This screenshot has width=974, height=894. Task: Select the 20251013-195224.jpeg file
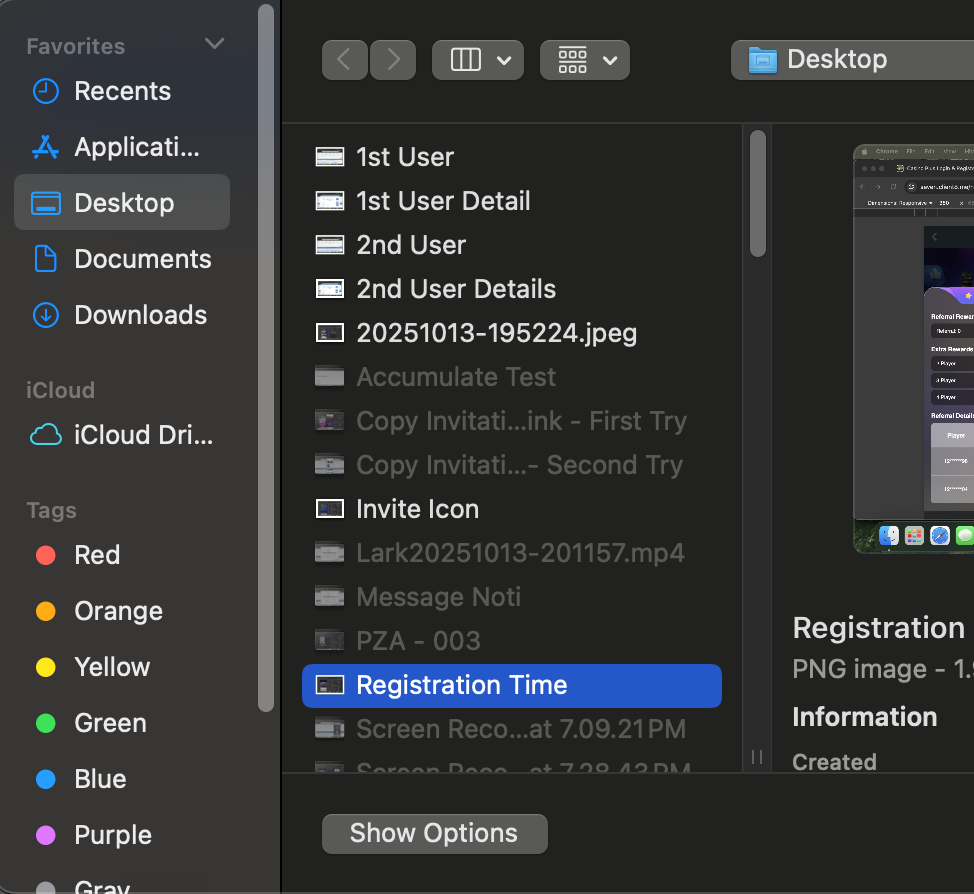coord(496,333)
